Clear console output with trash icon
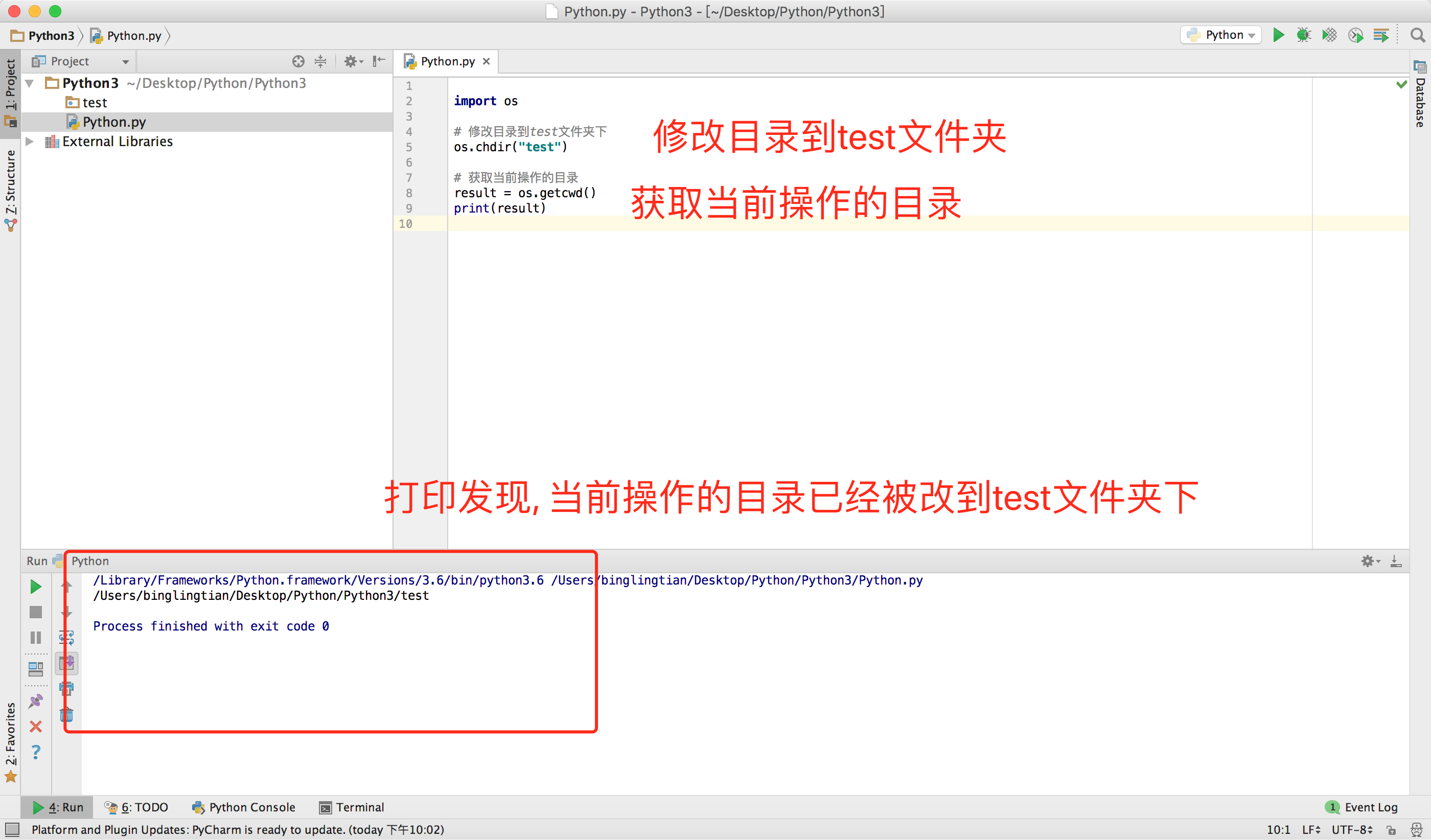 (x=66, y=715)
